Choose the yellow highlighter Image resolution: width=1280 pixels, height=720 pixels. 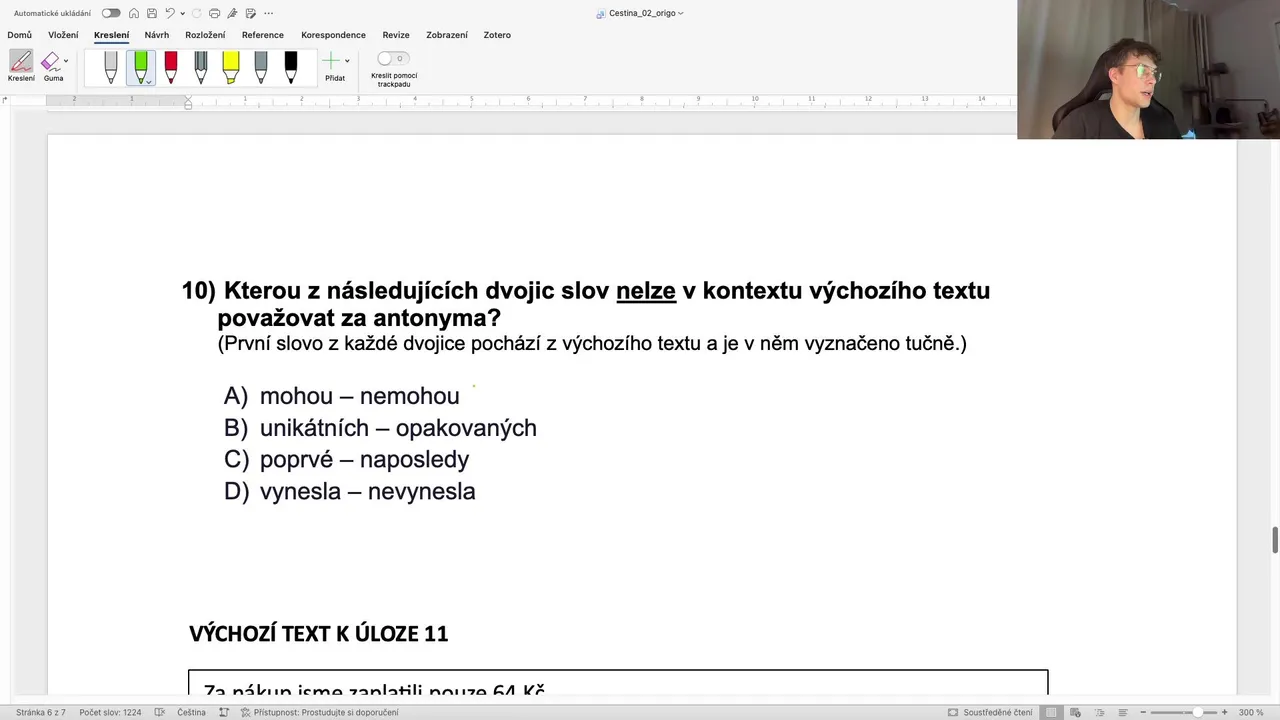(231, 67)
